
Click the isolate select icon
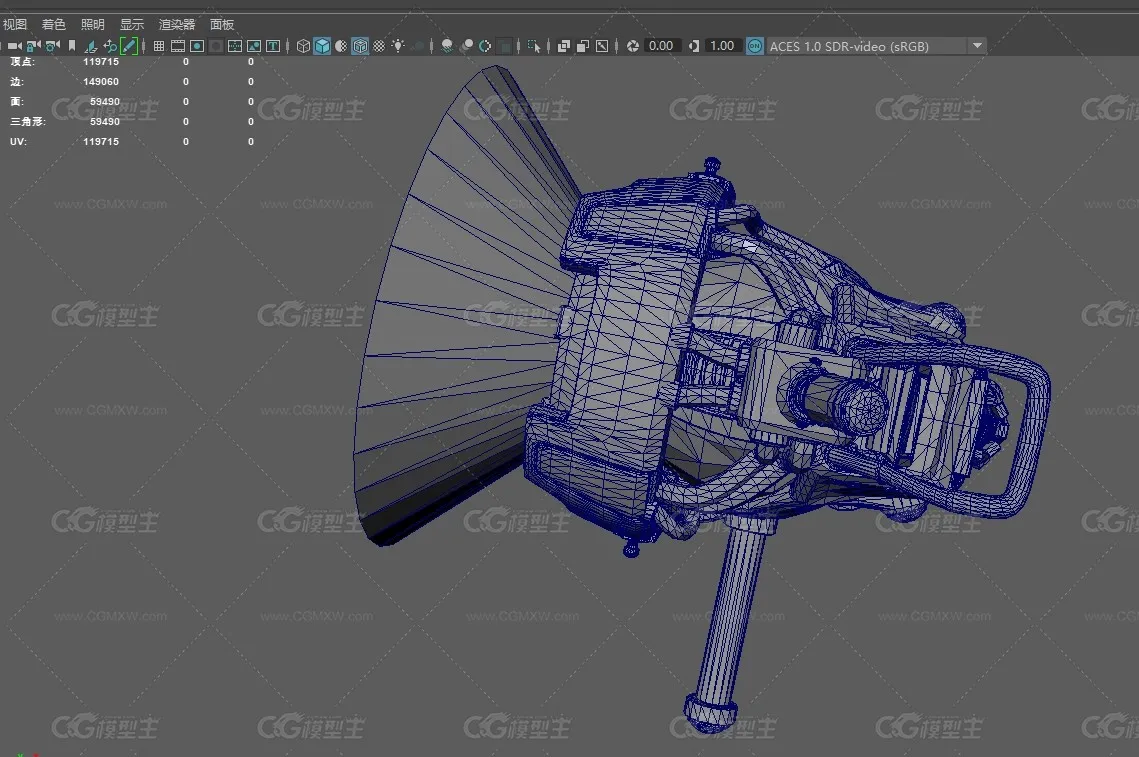click(x=534, y=46)
